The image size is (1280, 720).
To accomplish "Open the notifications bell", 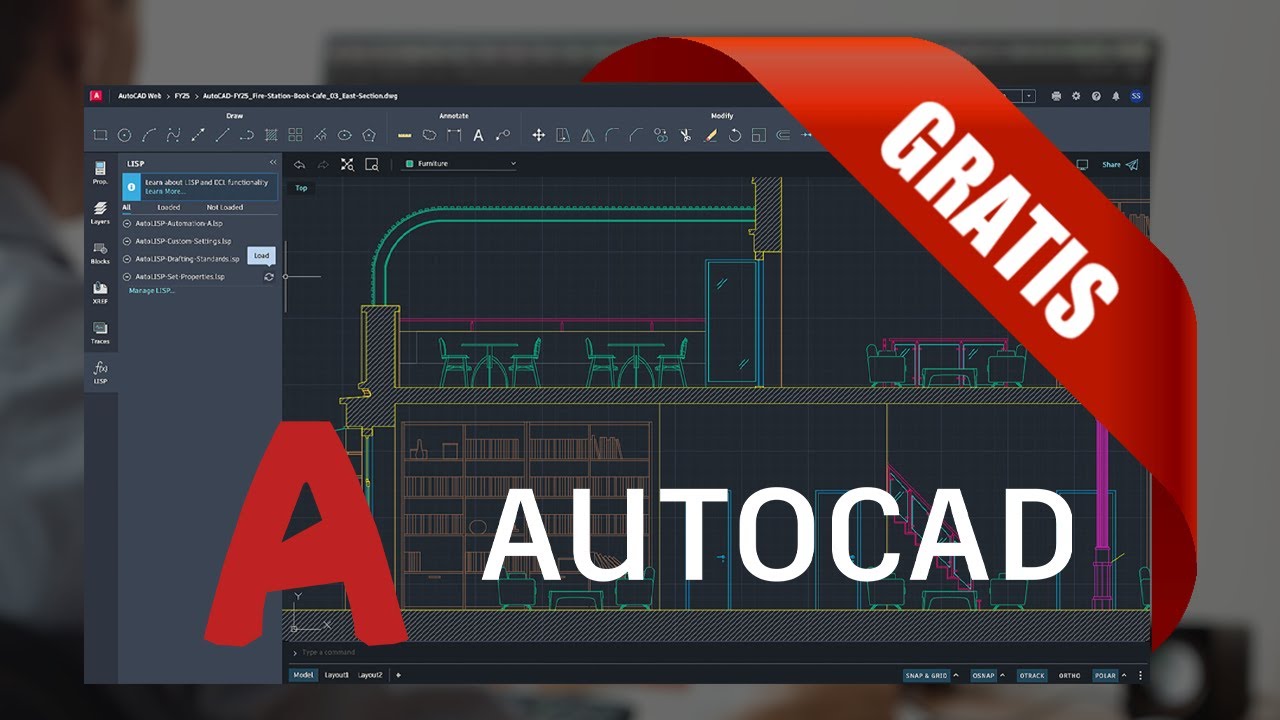I will (1116, 96).
